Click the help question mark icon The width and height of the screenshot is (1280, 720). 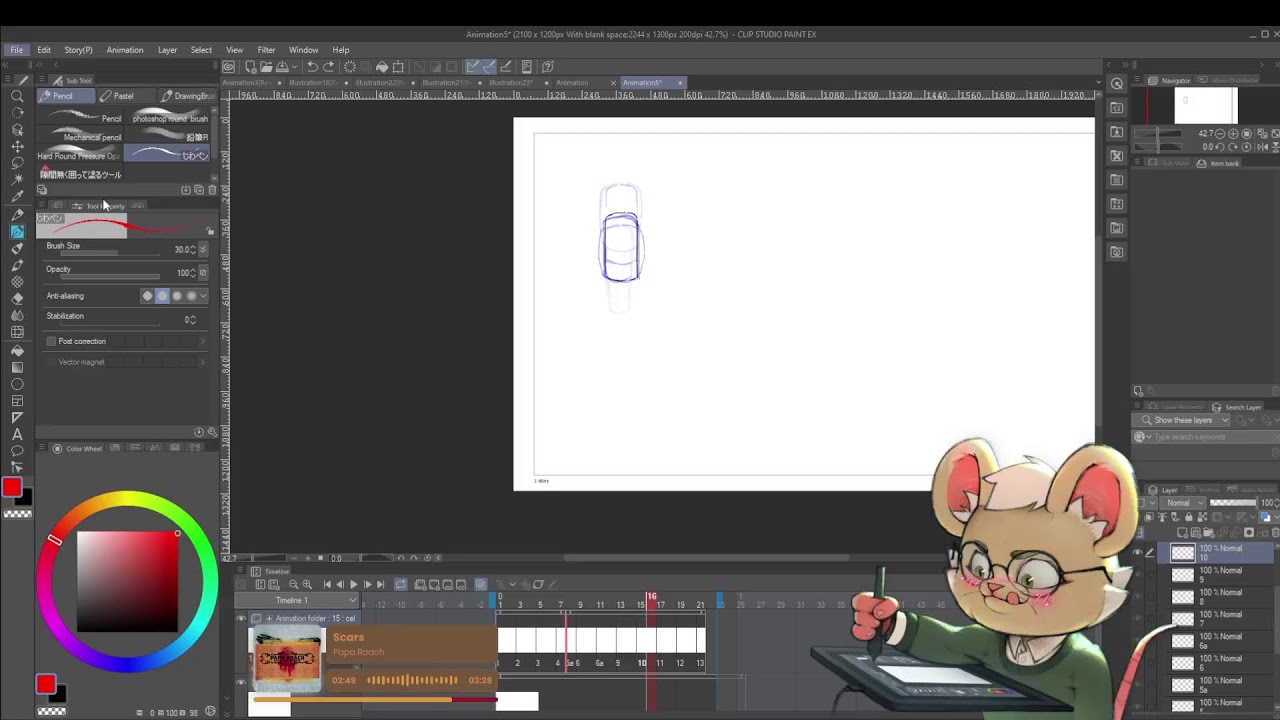pos(548,67)
